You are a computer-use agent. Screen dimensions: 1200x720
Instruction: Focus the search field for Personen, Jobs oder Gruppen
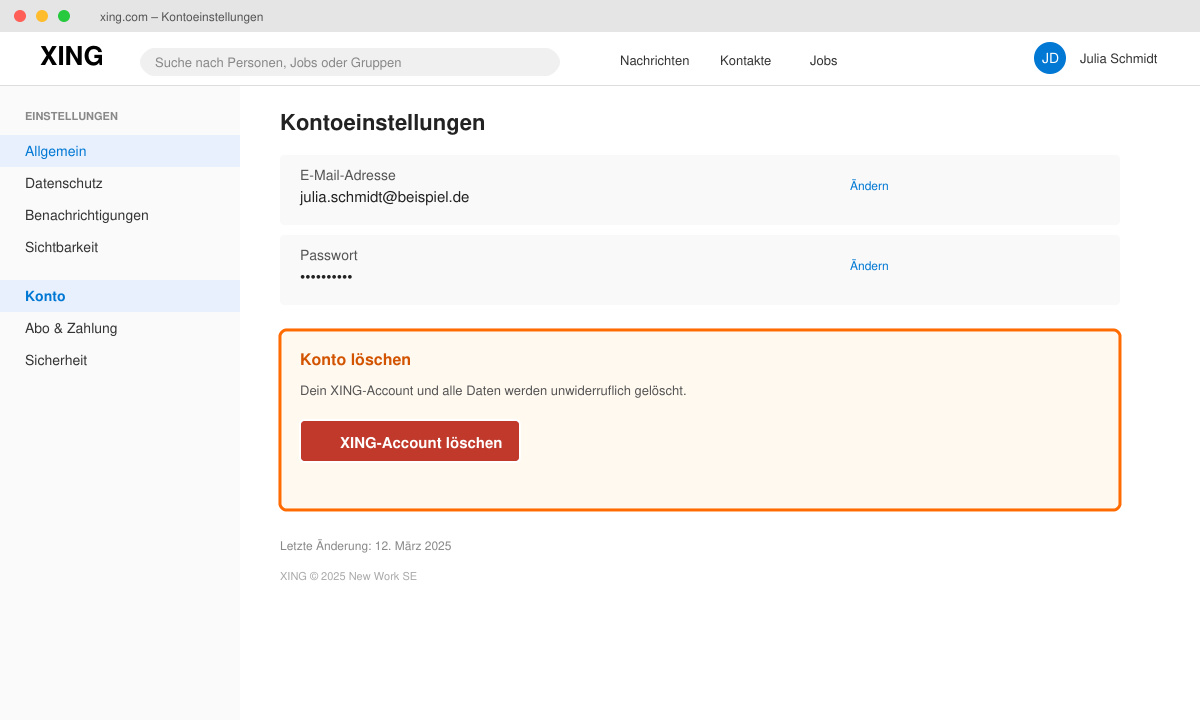[x=350, y=62]
